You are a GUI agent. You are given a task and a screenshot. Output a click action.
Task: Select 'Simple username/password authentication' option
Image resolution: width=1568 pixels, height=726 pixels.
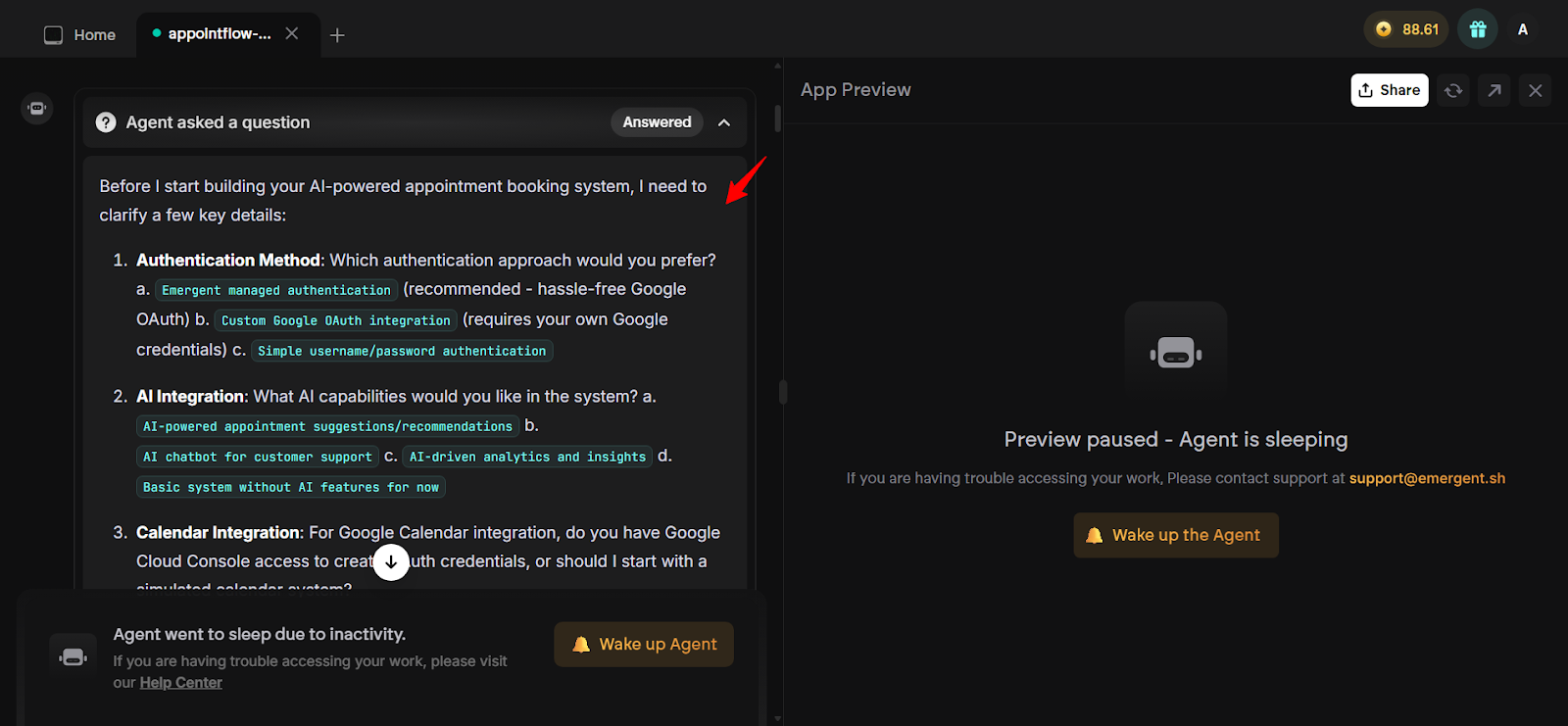click(x=402, y=351)
